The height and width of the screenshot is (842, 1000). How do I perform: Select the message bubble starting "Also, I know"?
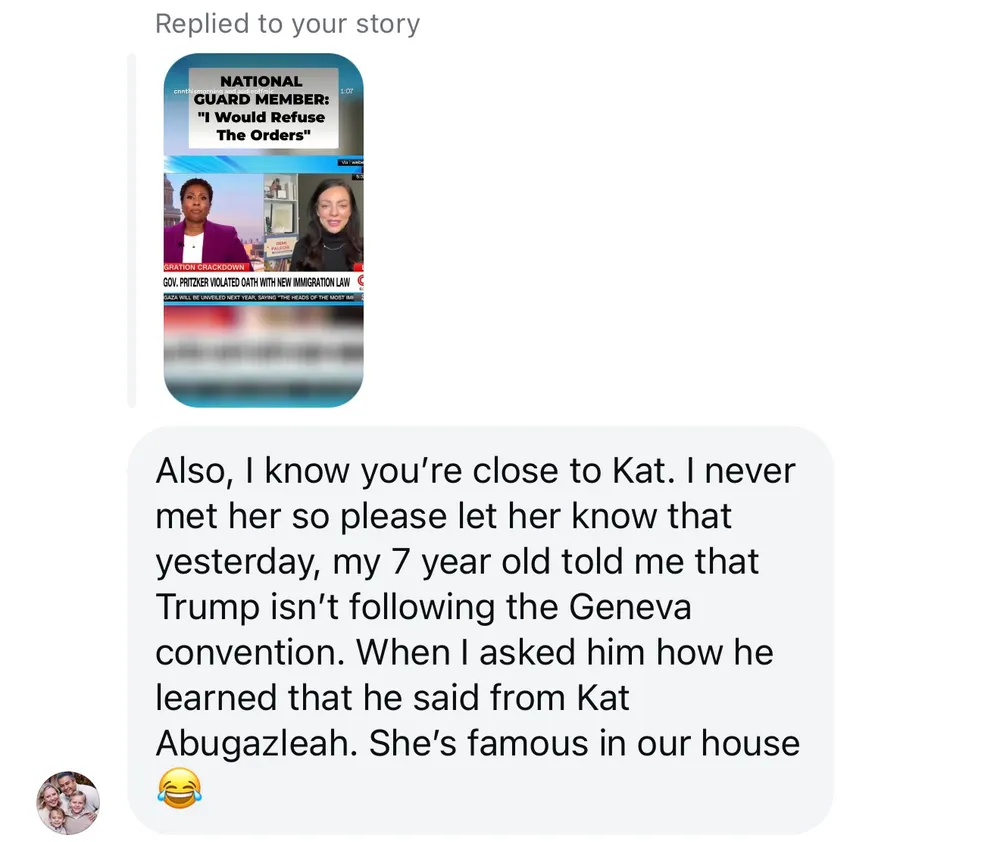tap(480, 630)
